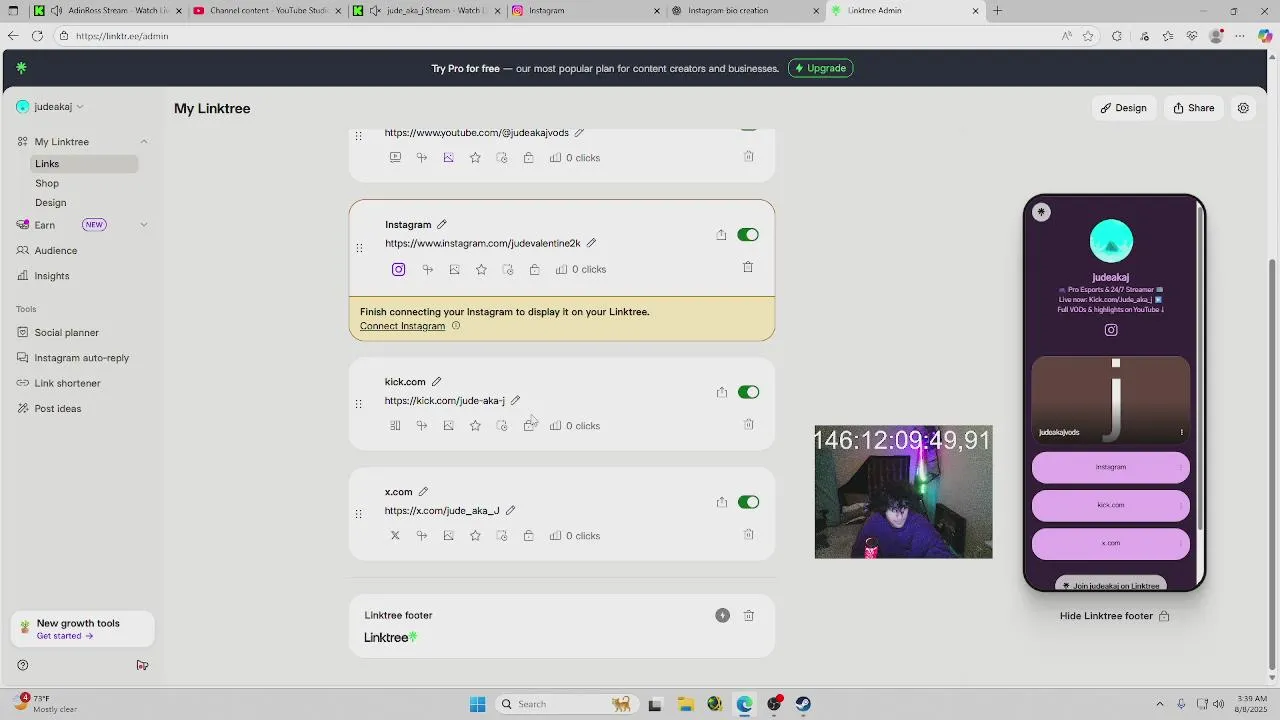Click Get started under New growth tools

click(x=65, y=636)
